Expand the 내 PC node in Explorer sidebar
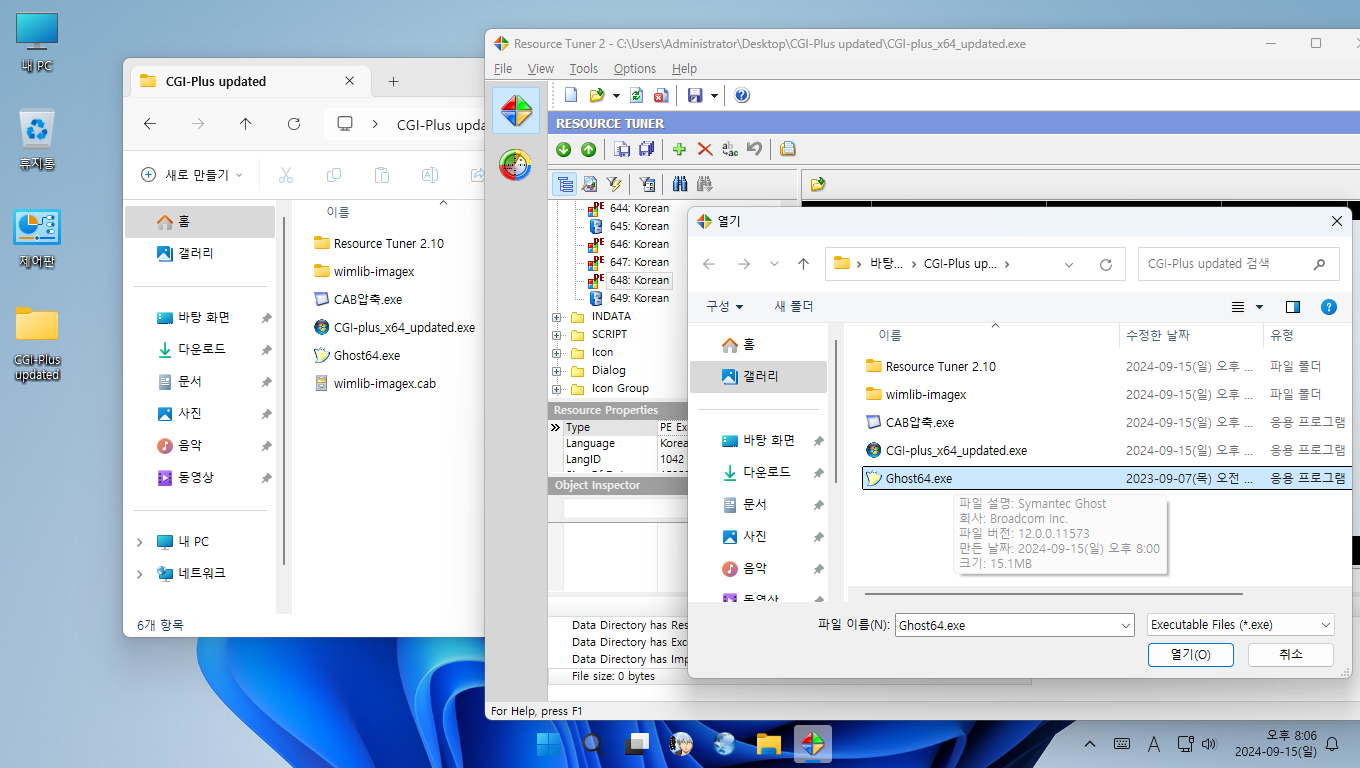This screenshot has width=1360, height=768. point(139,541)
